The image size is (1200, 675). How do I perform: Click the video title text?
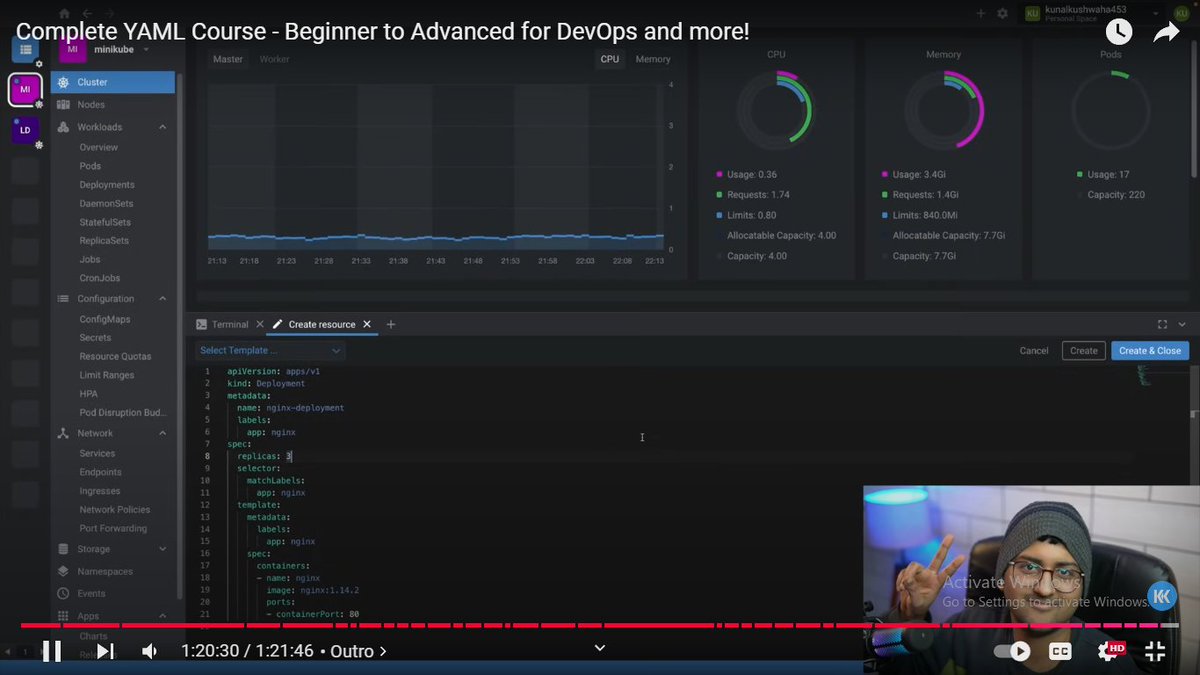point(383,31)
